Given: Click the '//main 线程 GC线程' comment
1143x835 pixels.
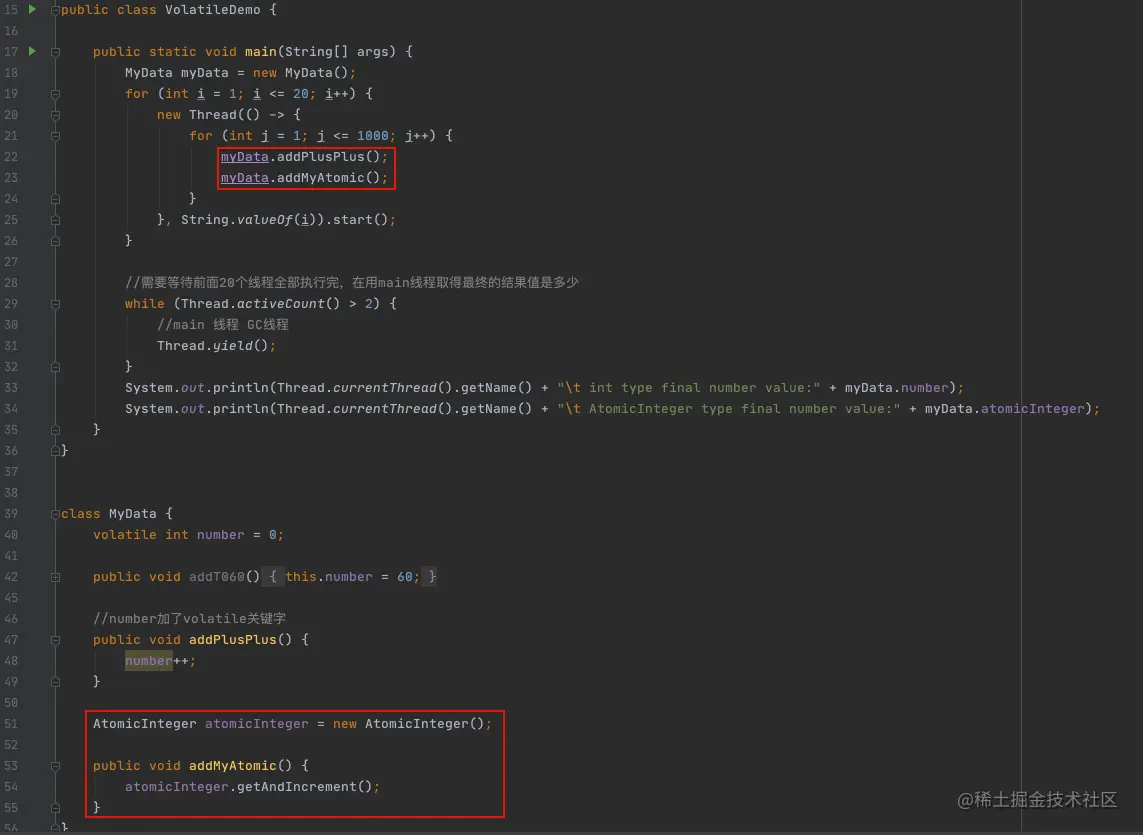Looking at the screenshot, I should point(222,325).
